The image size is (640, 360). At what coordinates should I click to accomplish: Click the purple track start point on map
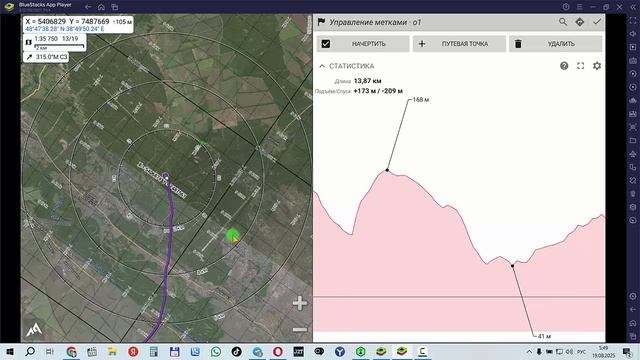pyautogui.click(x=166, y=176)
